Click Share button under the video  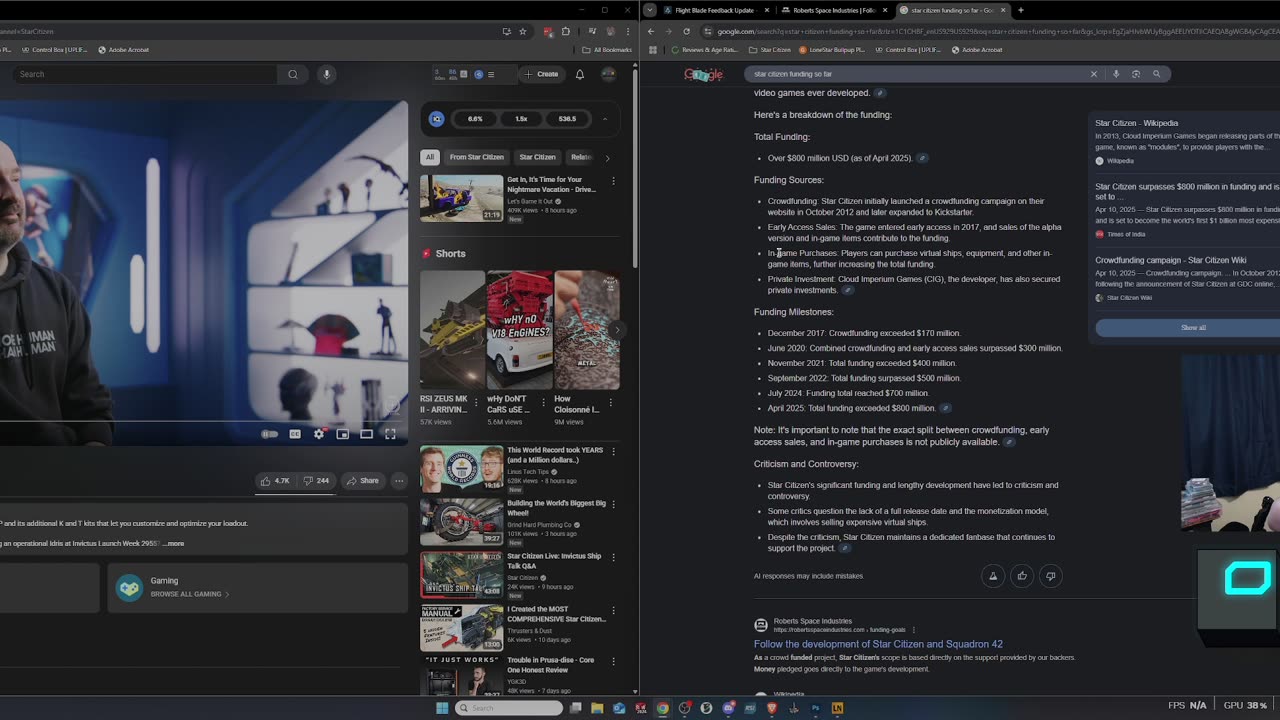(x=363, y=481)
